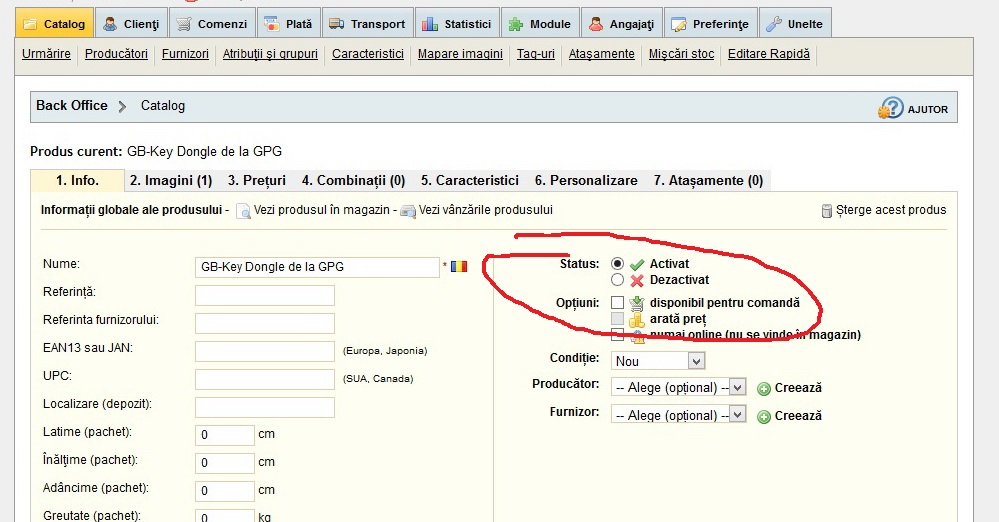Open the Tag-uri submenu link
The height and width of the screenshot is (522, 999).
pyautogui.click(x=536, y=54)
